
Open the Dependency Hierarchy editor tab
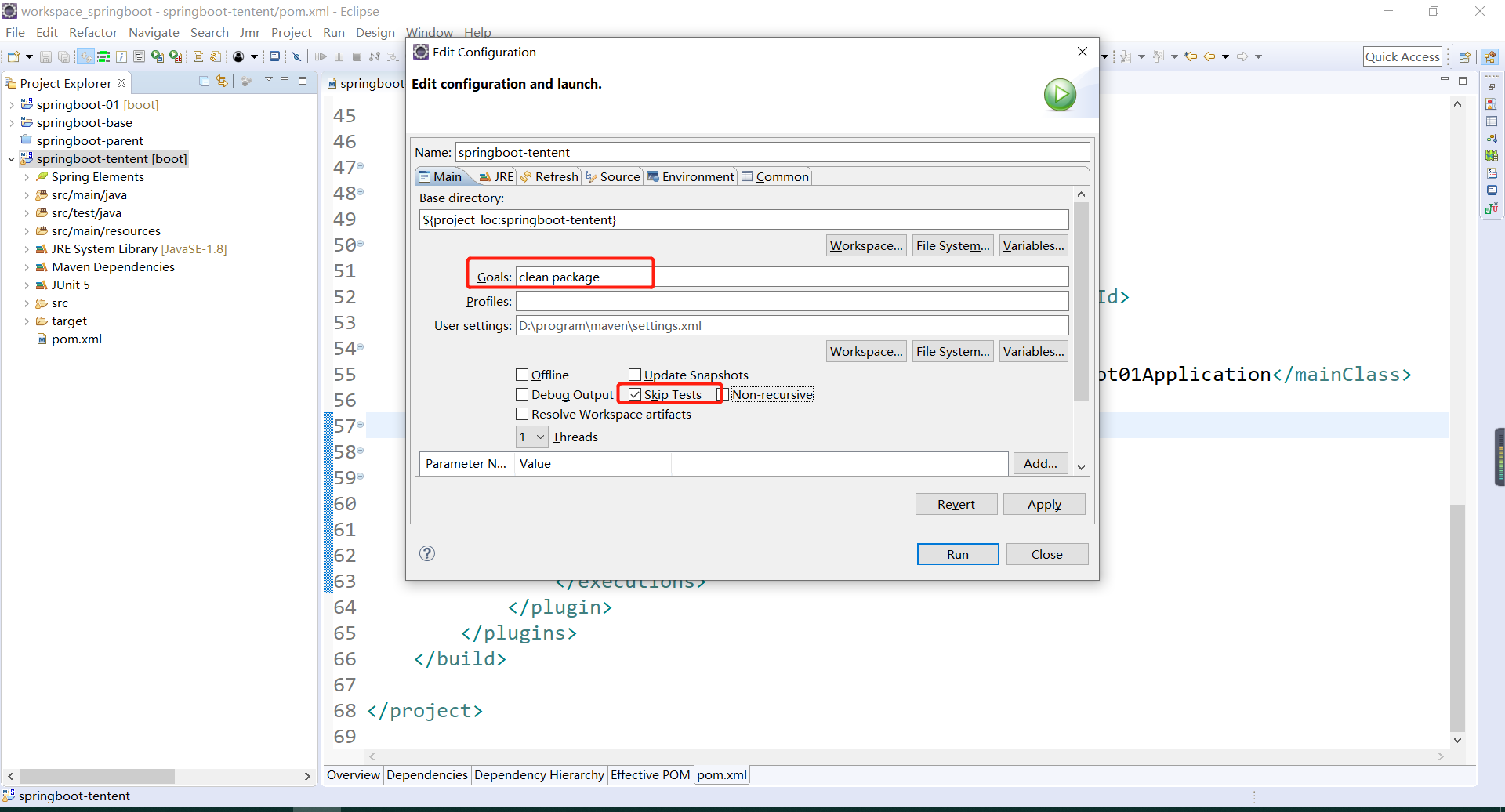539,774
